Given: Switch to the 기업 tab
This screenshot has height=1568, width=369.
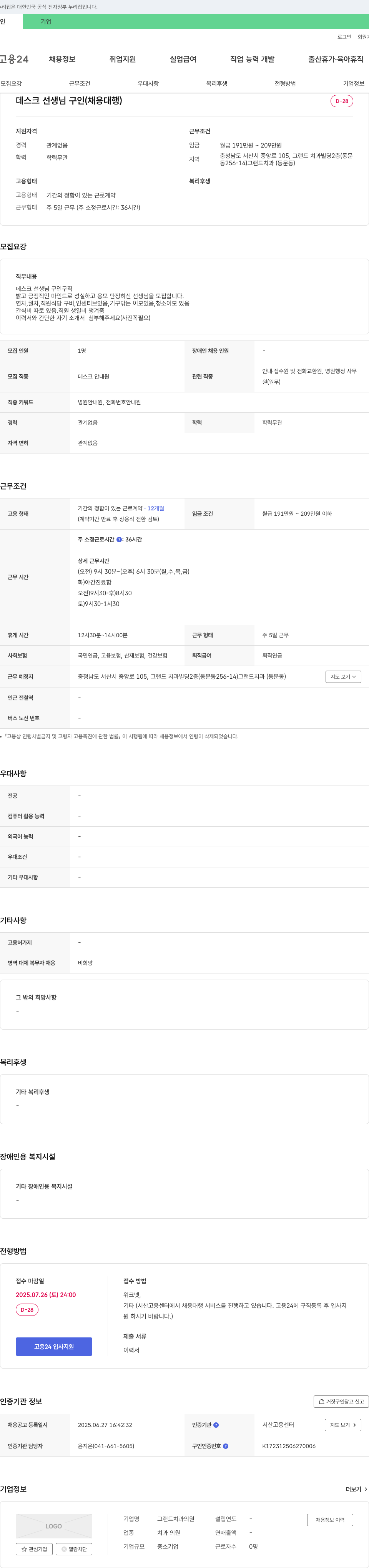Looking at the screenshot, I should pos(46,21).
